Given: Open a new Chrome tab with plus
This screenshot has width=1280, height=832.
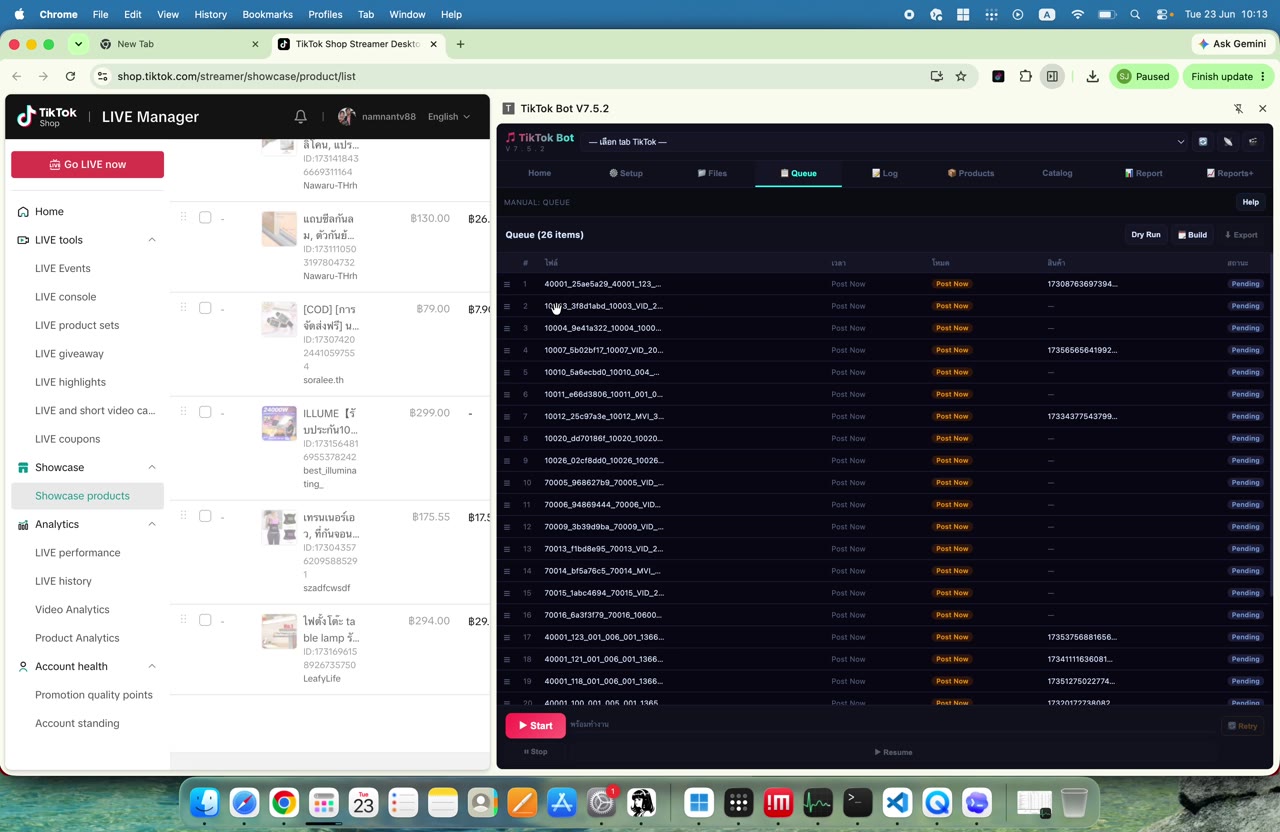Looking at the screenshot, I should [x=460, y=44].
